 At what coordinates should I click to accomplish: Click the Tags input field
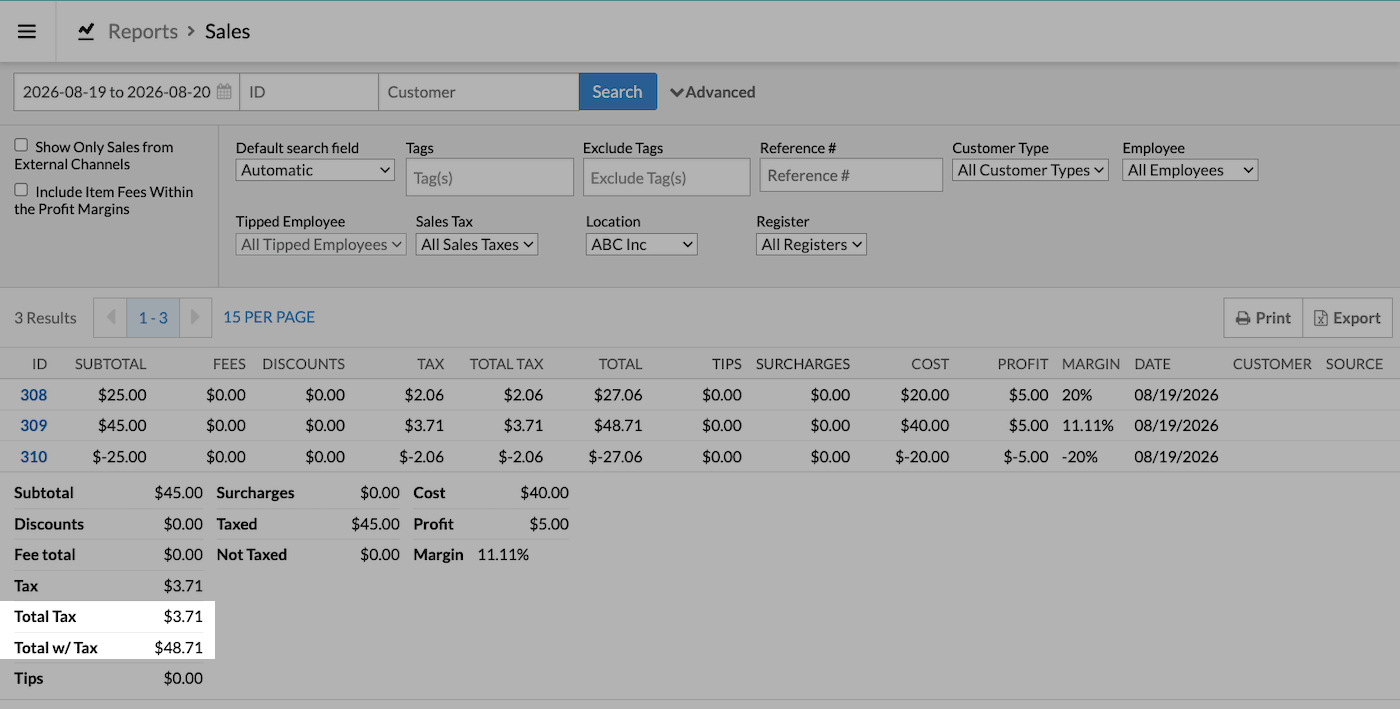click(490, 177)
